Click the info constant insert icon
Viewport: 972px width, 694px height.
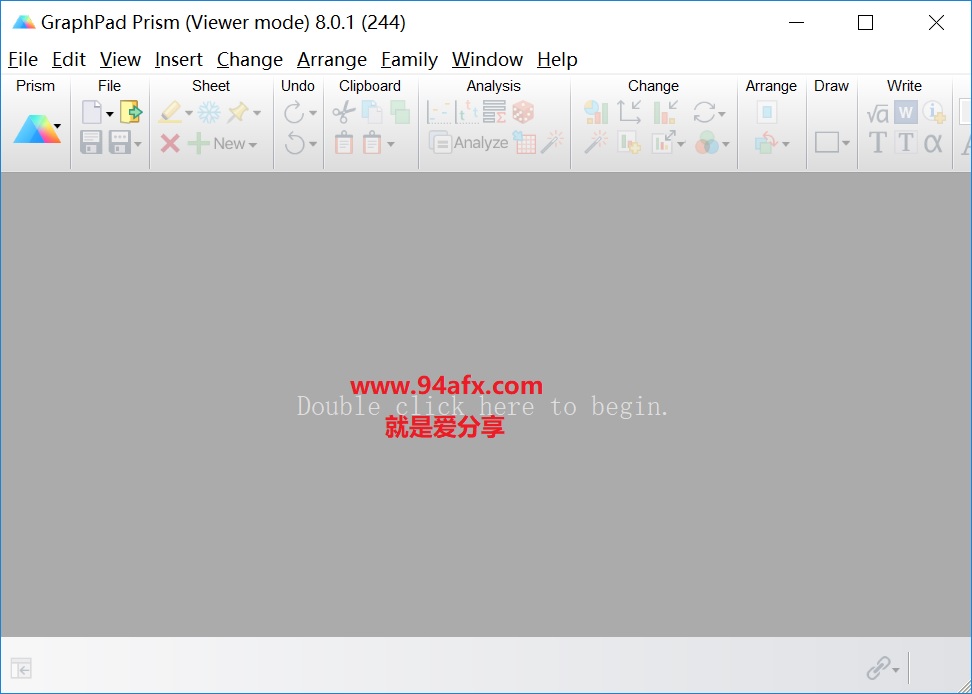click(x=934, y=112)
